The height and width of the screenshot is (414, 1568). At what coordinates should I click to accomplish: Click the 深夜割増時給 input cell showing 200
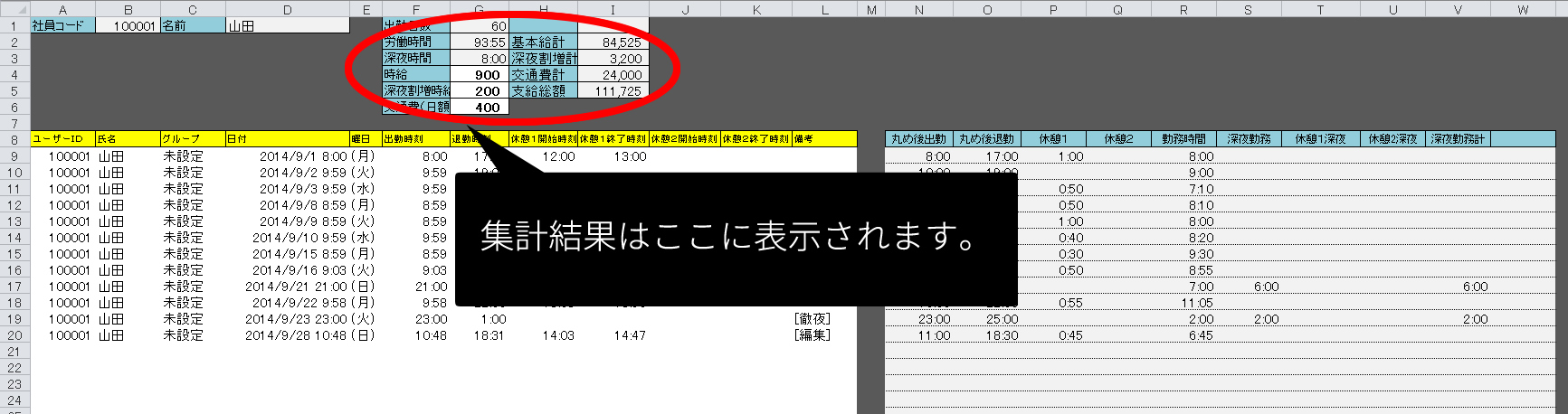coord(480,91)
